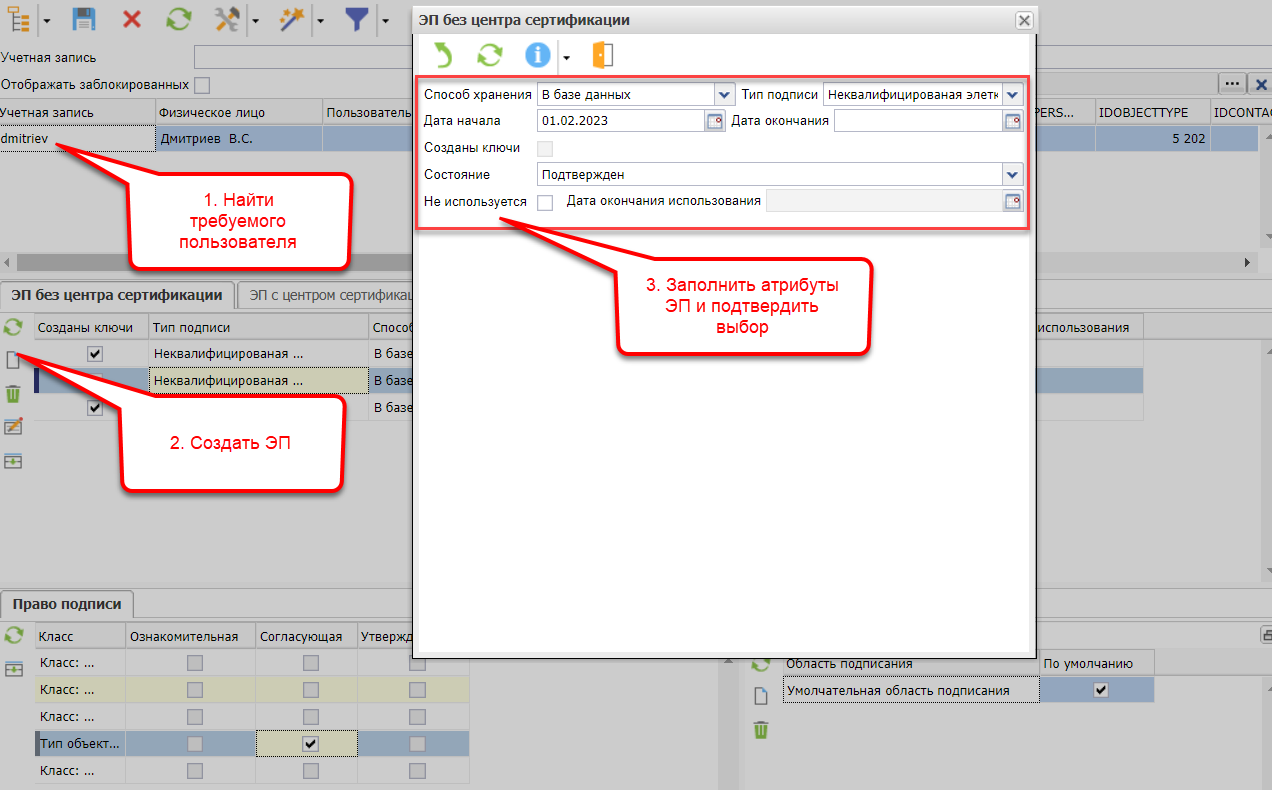This screenshot has width=1272, height=790.
Task: Select the 'Право подписи' tab
Action: (x=67, y=604)
